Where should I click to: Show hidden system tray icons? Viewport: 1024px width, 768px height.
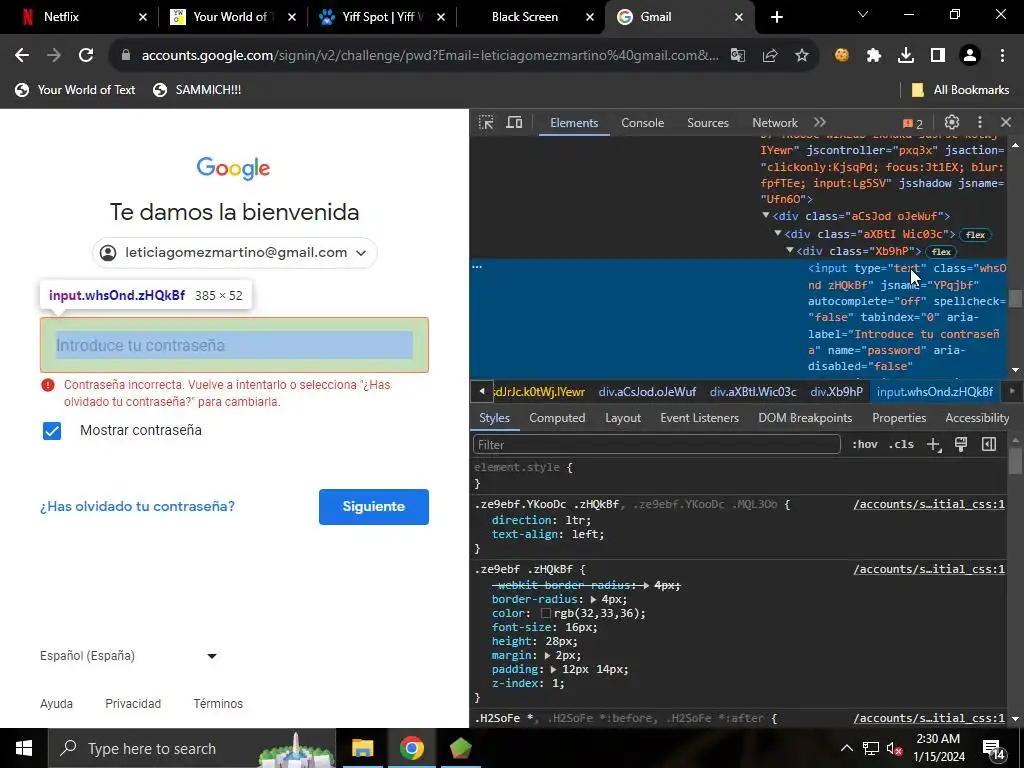846,748
